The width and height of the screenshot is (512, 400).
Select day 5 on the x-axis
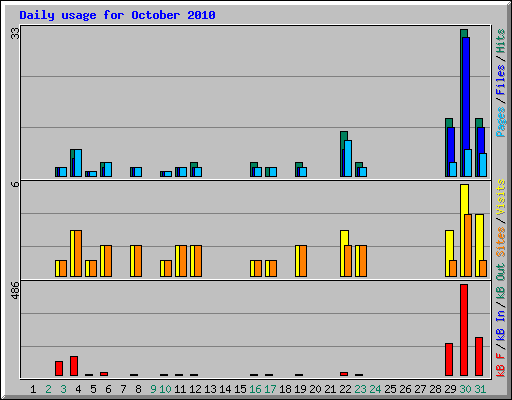tap(93, 389)
